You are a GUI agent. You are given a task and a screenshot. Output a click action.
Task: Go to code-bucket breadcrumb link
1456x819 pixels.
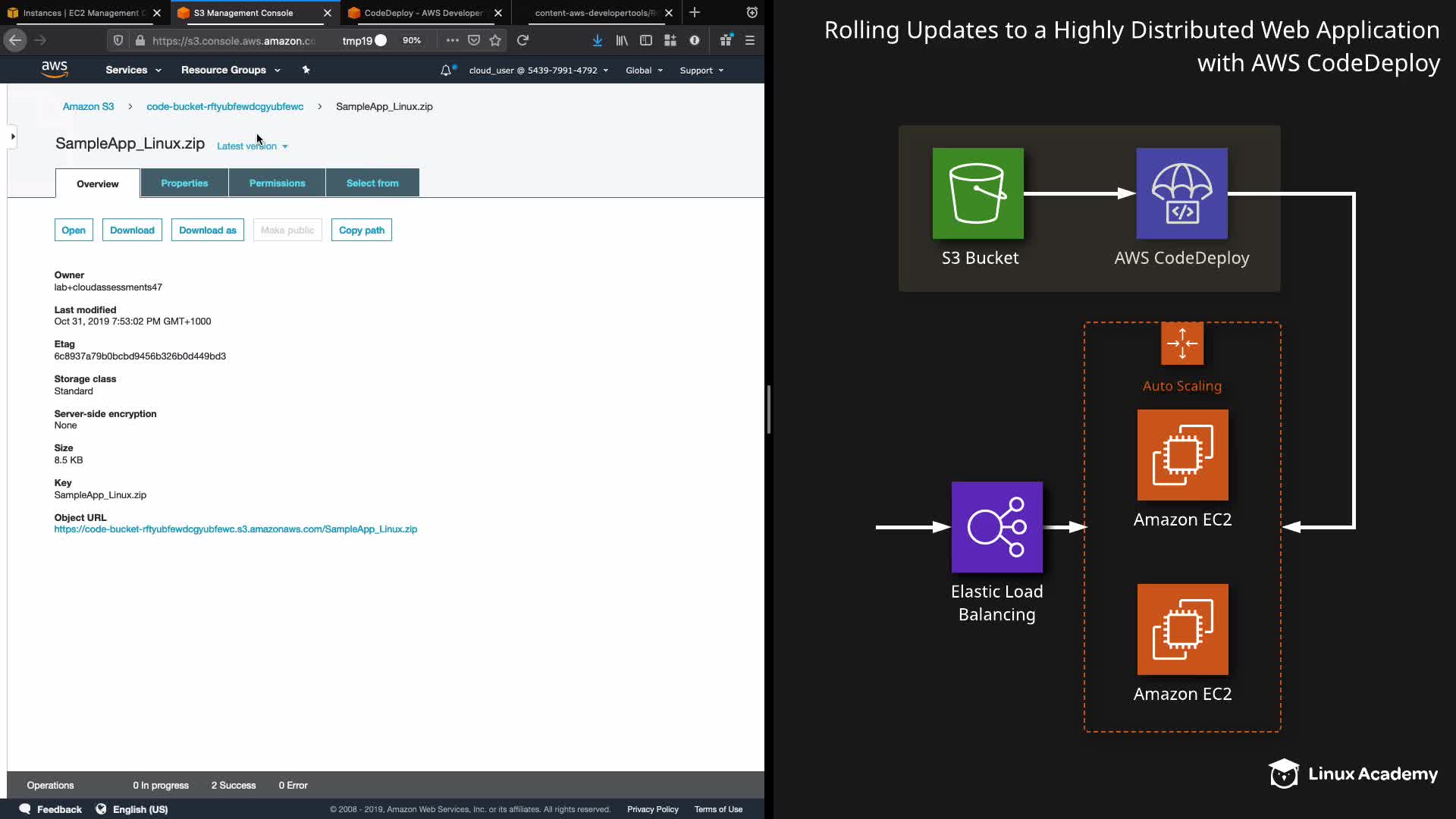tap(224, 107)
